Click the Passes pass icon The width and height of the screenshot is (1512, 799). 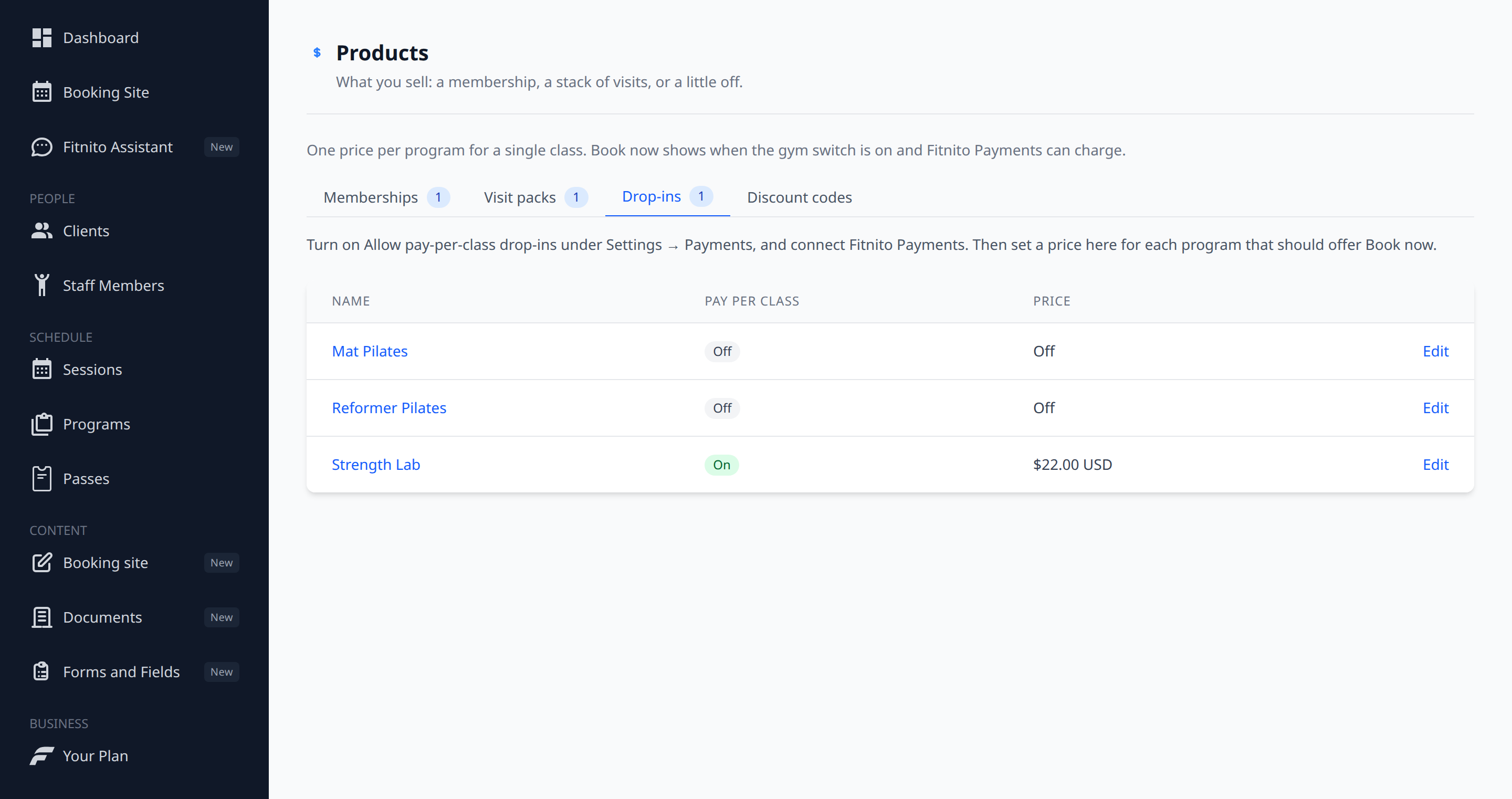coord(41,478)
